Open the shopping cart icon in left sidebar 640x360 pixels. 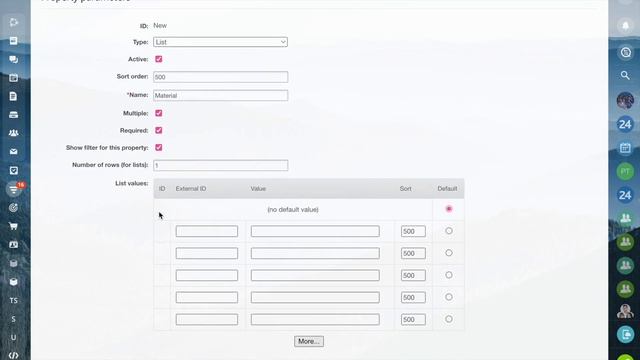click(x=13, y=226)
